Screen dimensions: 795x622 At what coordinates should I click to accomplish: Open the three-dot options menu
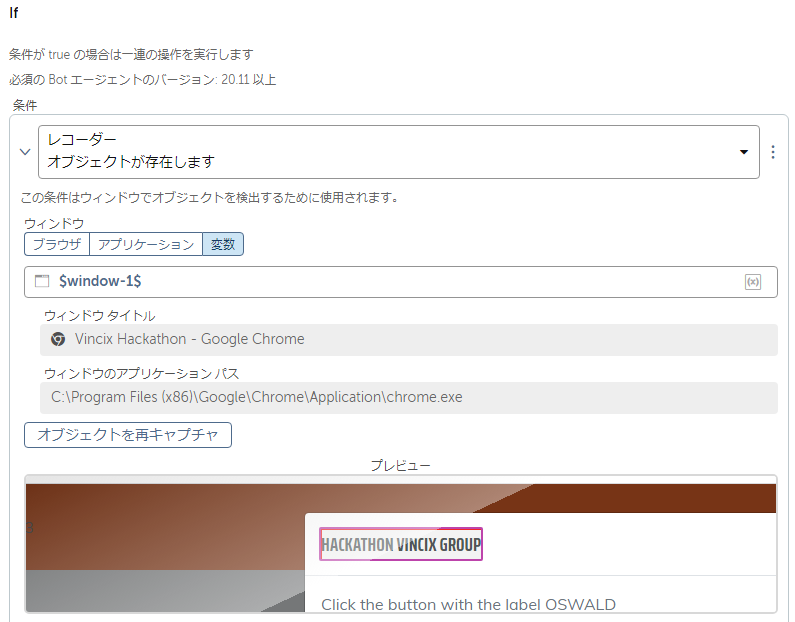773,152
